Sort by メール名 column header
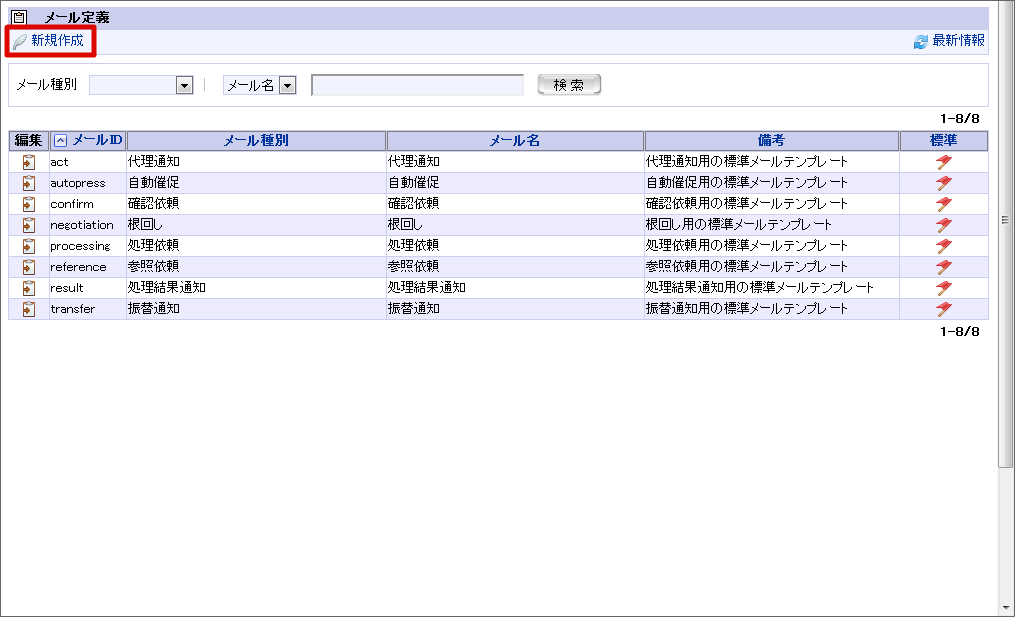Viewport: 1015px width, 617px height. coord(515,140)
